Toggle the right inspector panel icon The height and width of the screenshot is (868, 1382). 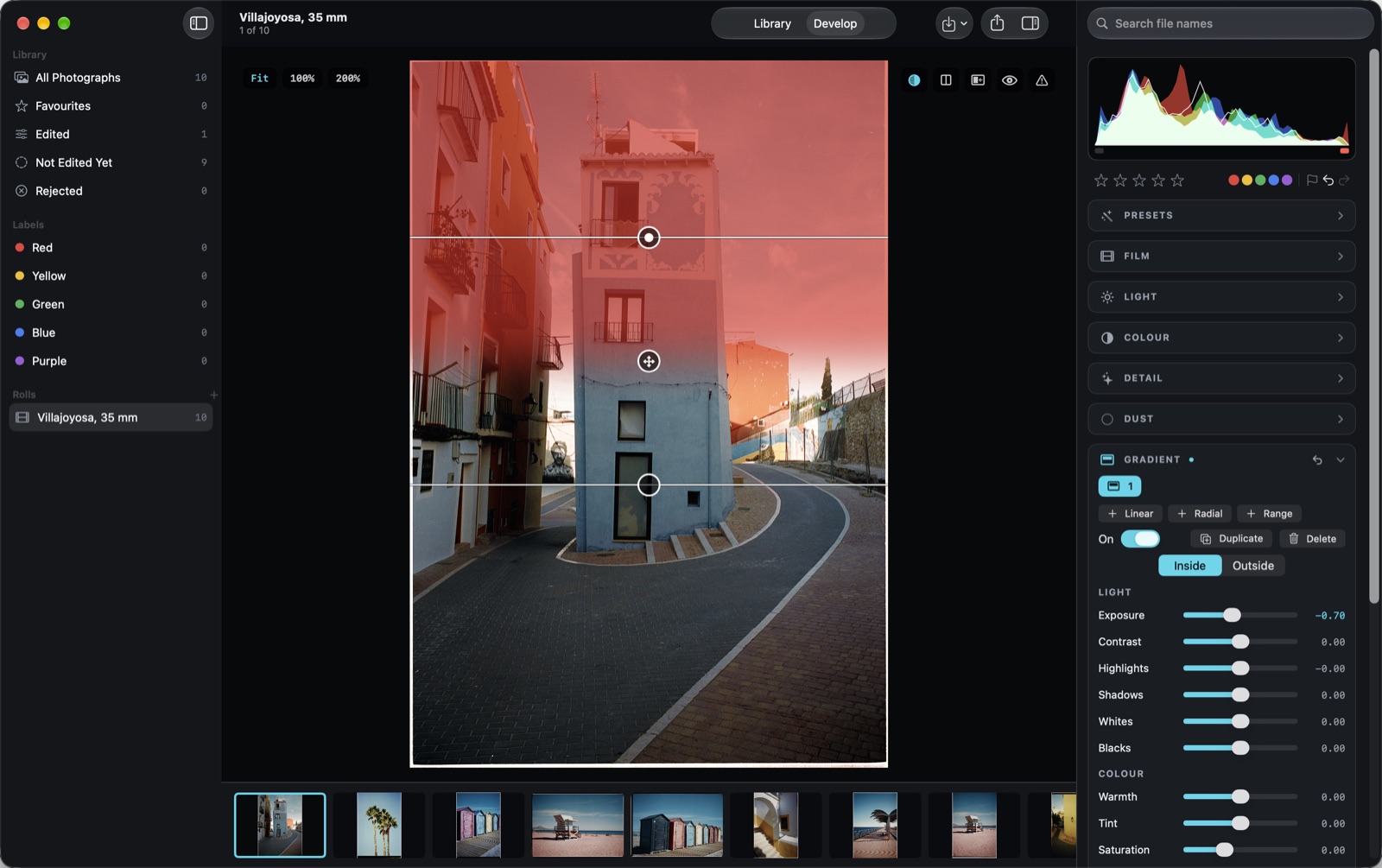pyautogui.click(x=1030, y=23)
